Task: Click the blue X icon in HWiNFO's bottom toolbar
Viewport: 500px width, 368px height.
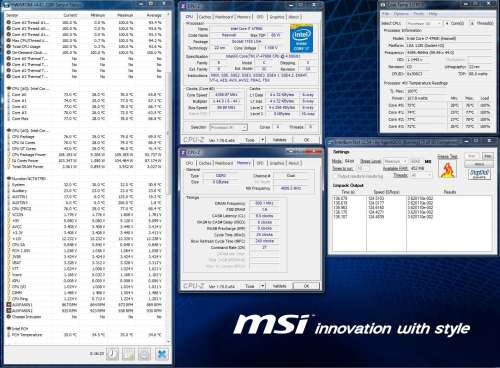Action: click(x=162, y=354)
